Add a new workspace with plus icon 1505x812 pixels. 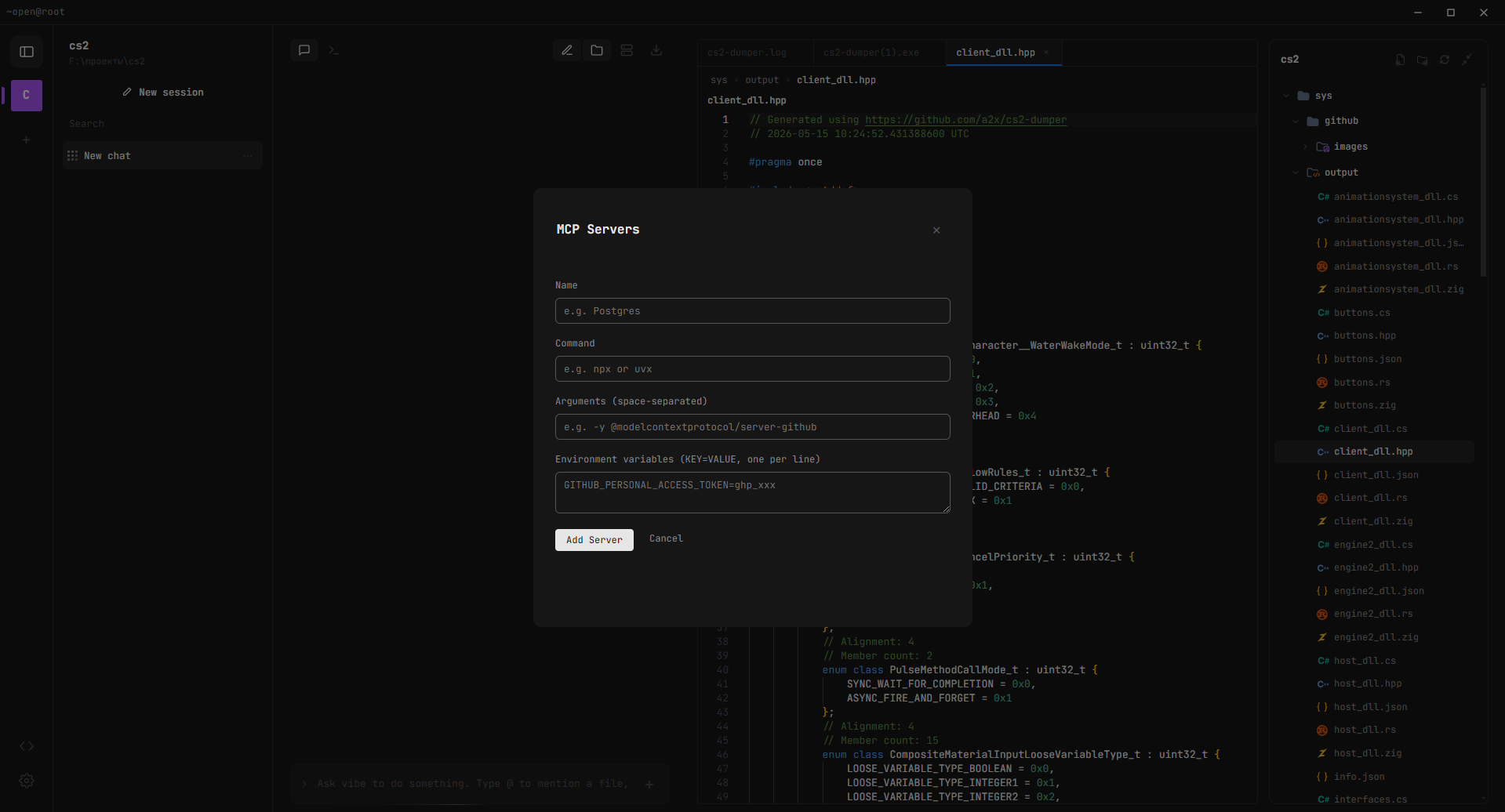pos(27,140)
